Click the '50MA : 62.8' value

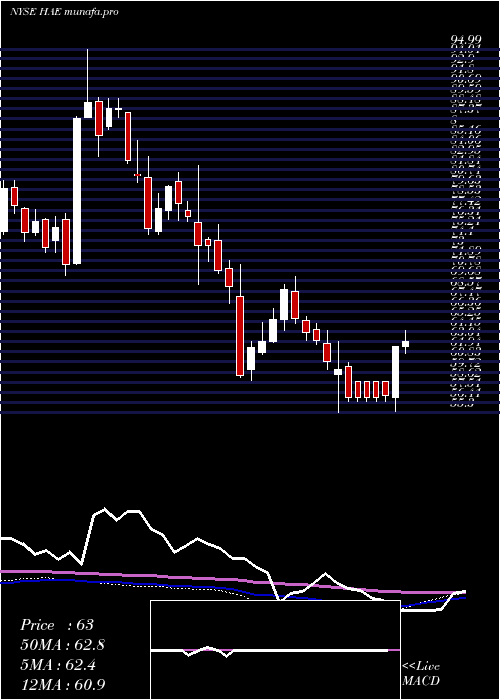[63, 645]
